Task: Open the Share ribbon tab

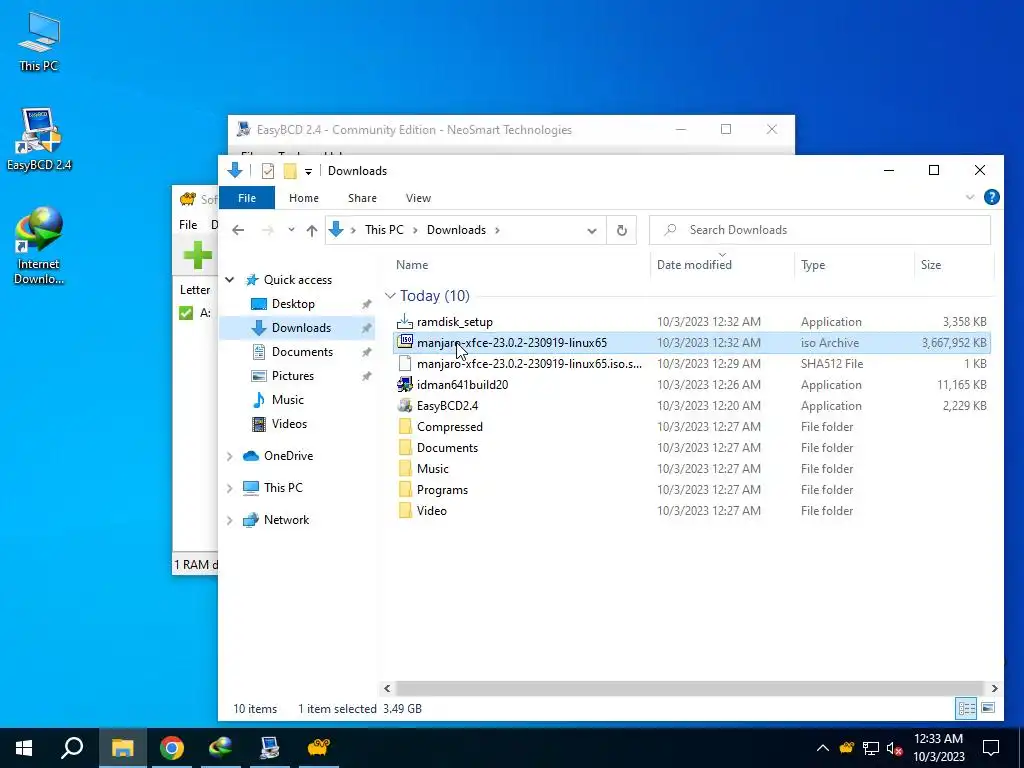Action: [x=362, y=198]
